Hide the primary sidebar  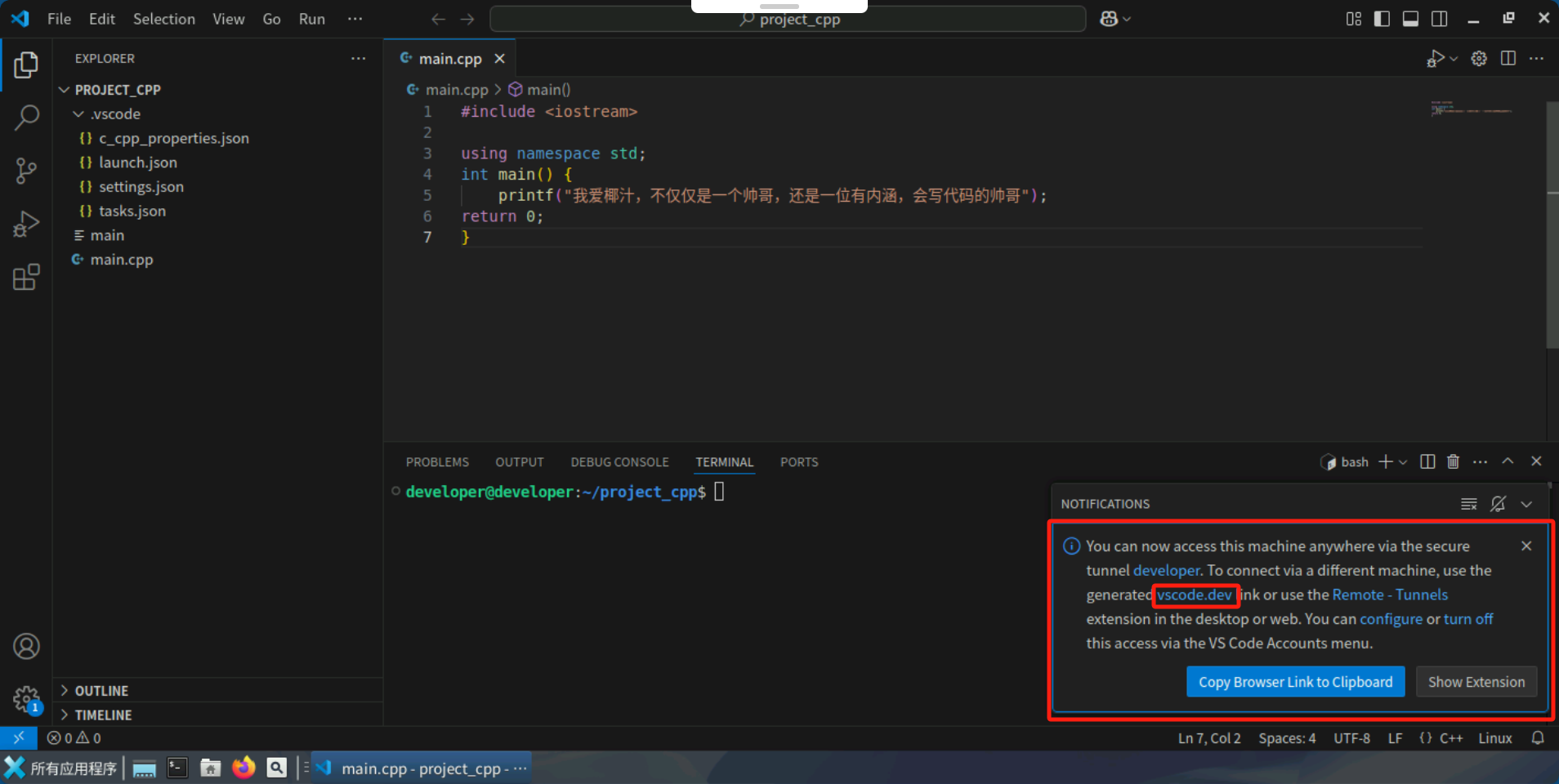[x=1381, y=18]
